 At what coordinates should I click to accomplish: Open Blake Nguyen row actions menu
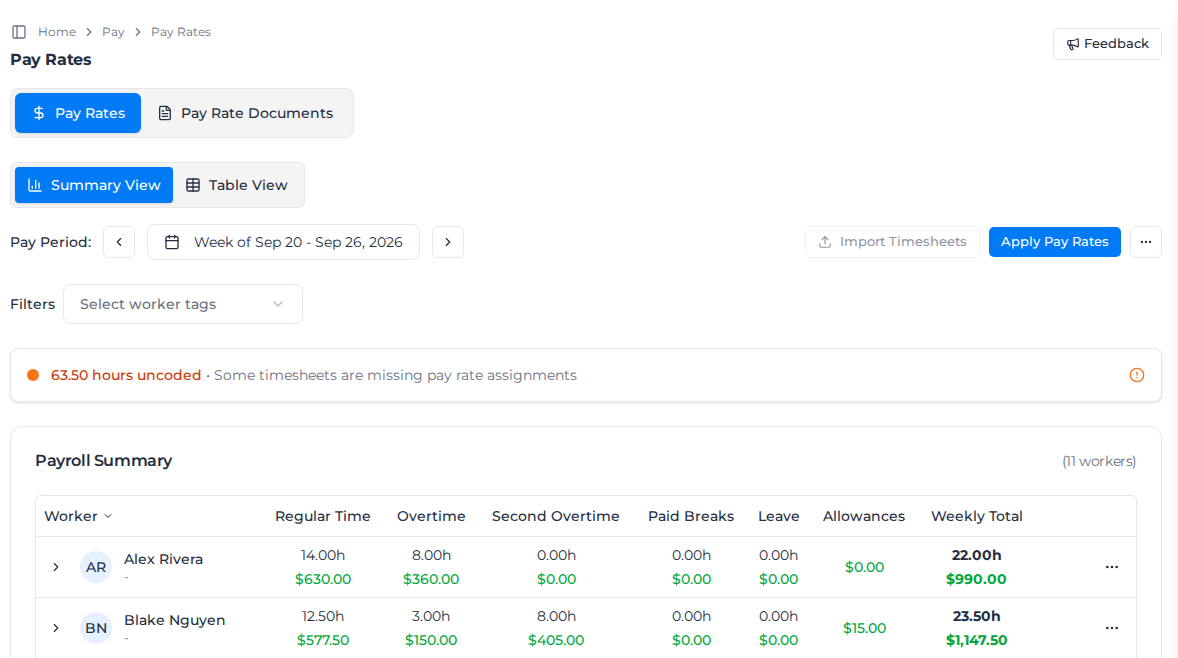click(1112, 628)
